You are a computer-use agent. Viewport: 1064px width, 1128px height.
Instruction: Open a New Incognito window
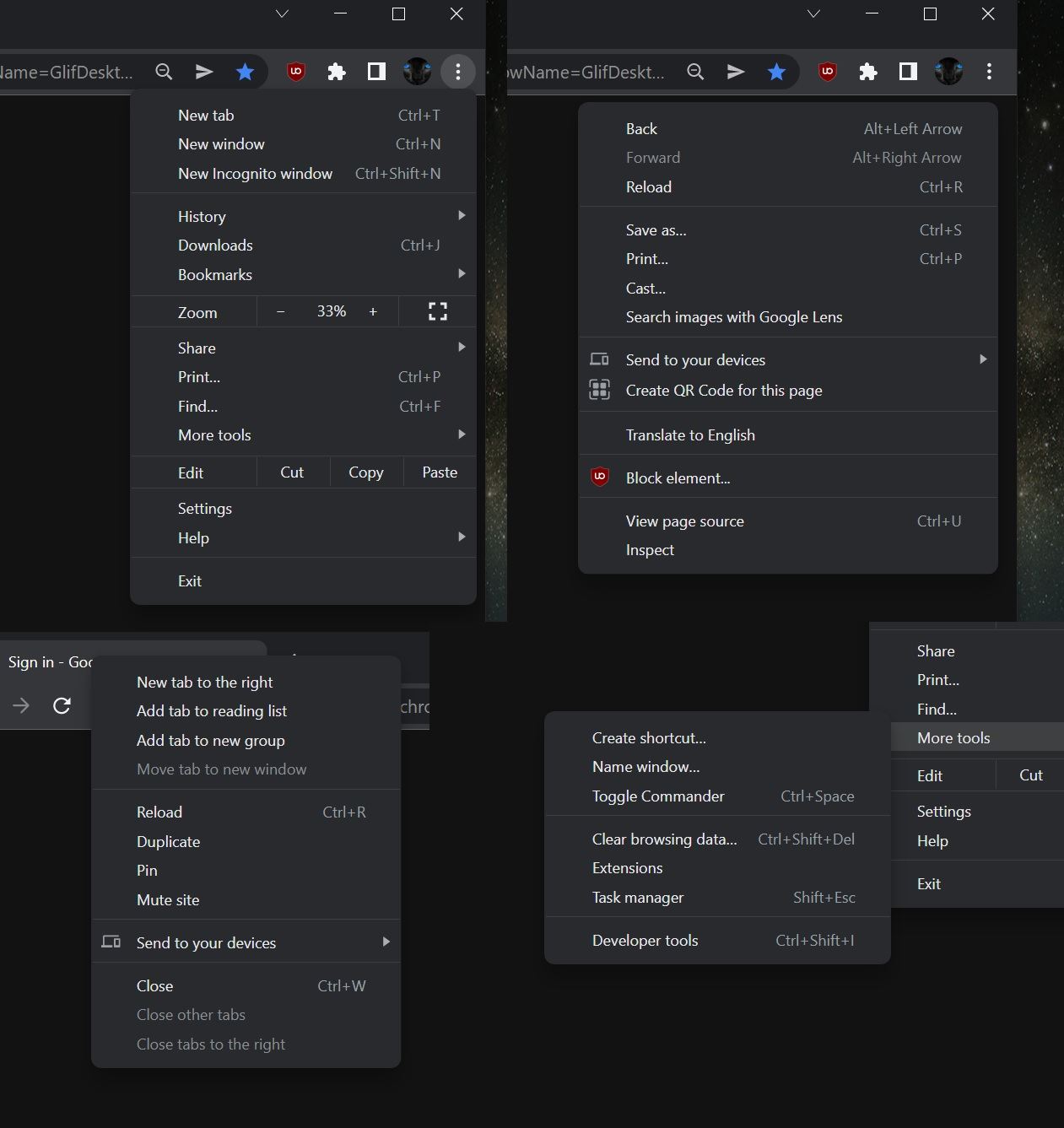(x=255, y=173)
